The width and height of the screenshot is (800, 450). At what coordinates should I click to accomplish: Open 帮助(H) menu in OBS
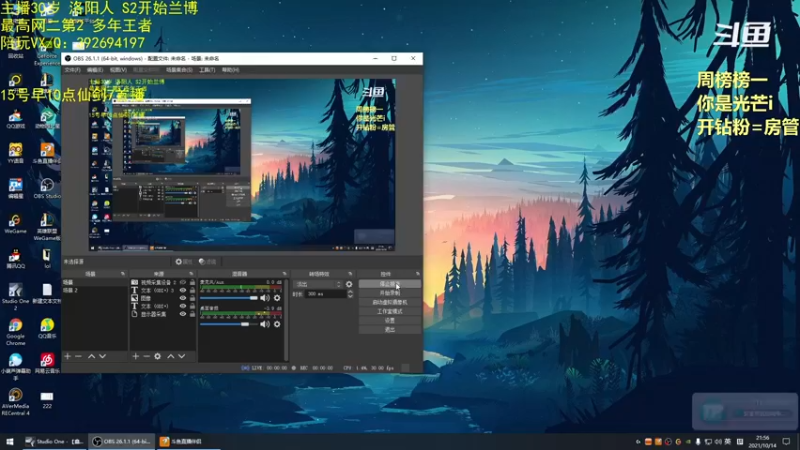[231, 70]
